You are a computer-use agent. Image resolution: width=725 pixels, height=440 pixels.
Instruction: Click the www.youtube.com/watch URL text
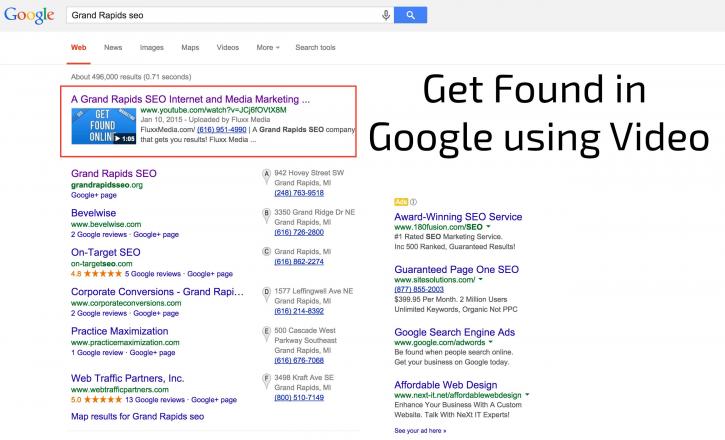coord(213,110)
